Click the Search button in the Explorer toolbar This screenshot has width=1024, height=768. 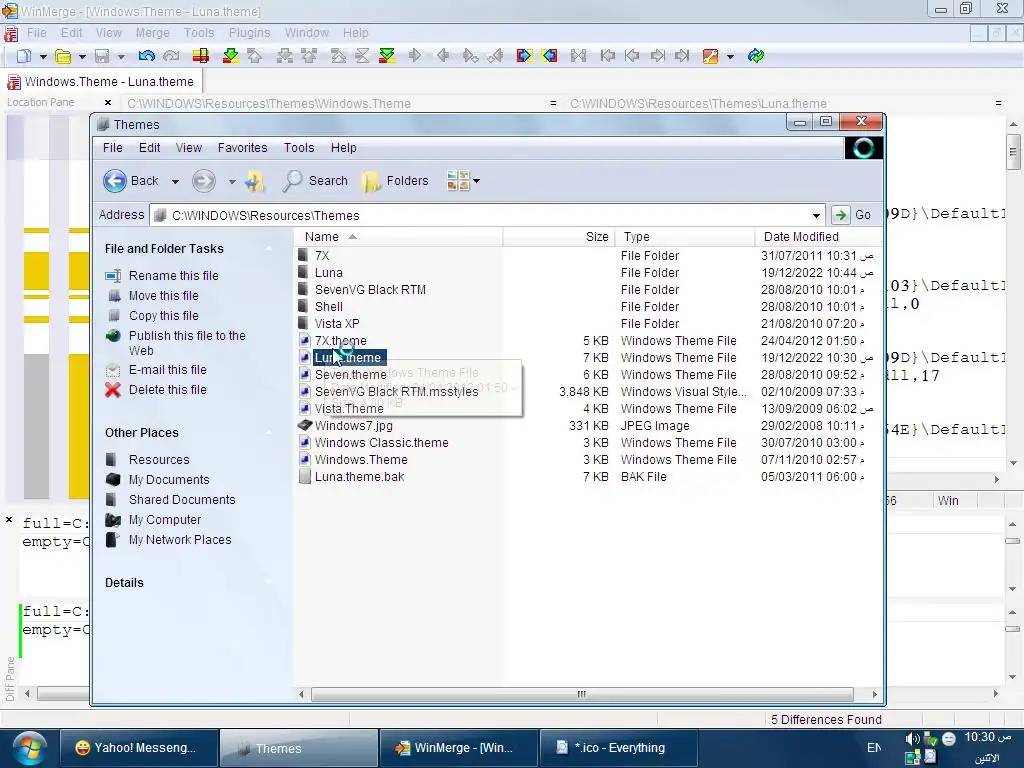tap(316, 181)
